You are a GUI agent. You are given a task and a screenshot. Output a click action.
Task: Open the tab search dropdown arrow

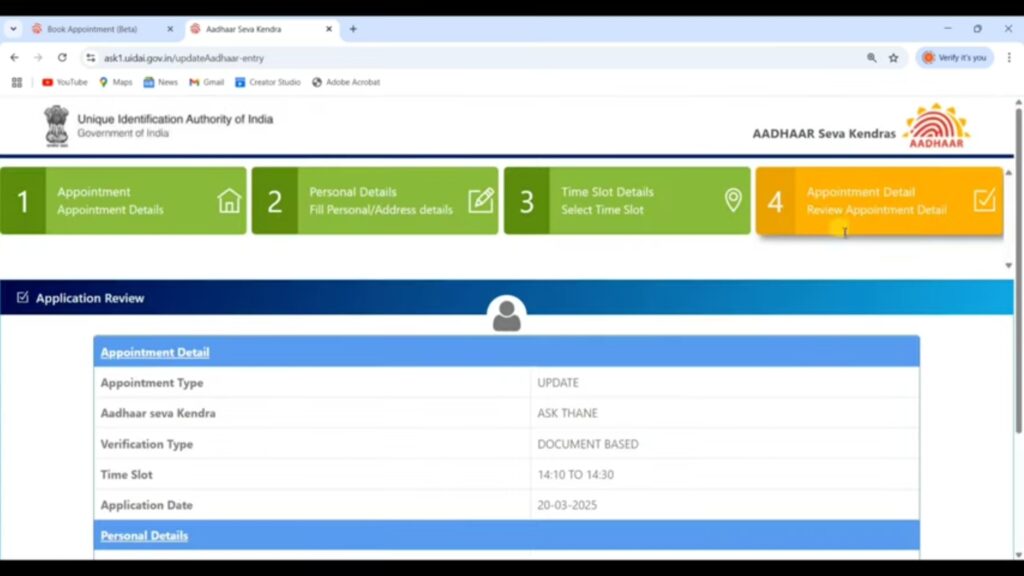(x=13, y=29)
